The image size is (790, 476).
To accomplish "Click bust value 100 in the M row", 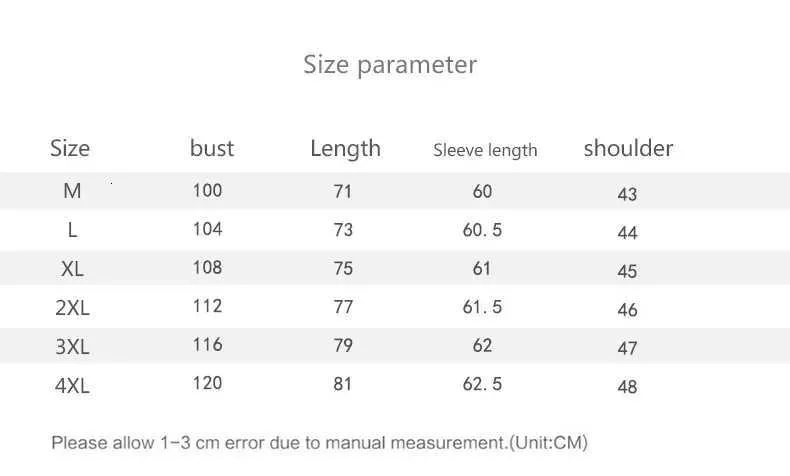I will pos(207,190).
